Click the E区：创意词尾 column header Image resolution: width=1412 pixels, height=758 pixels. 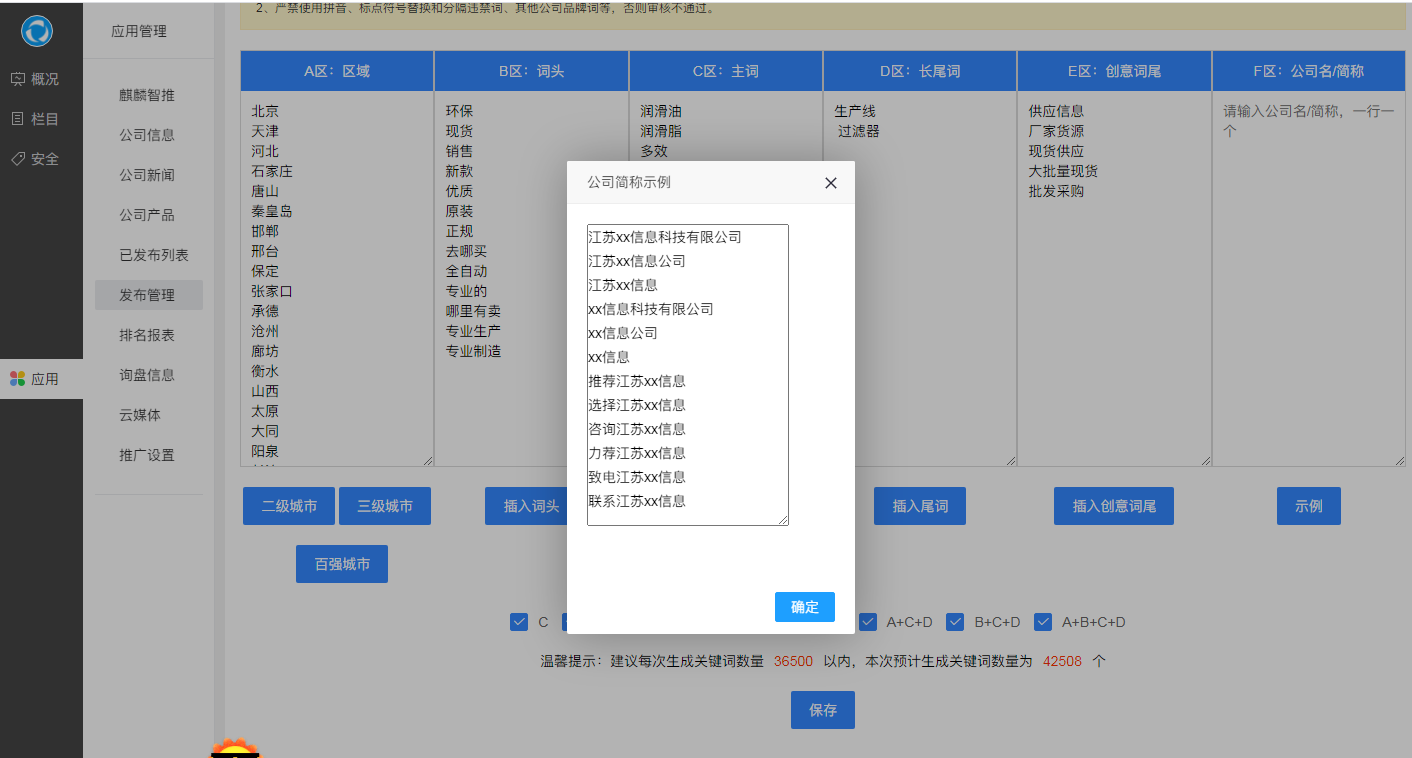(x=1114, y=71)
